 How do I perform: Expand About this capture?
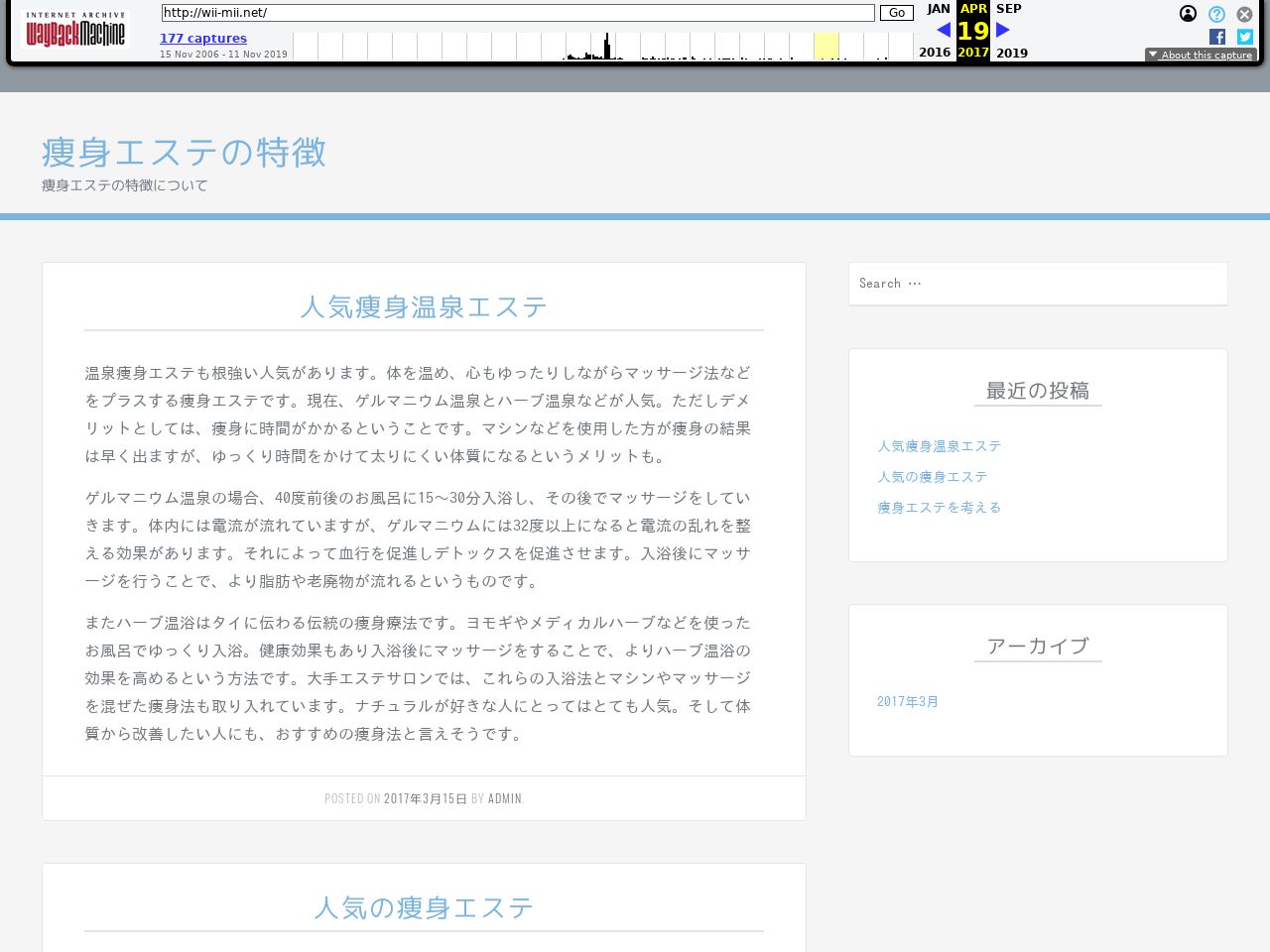1201,55
